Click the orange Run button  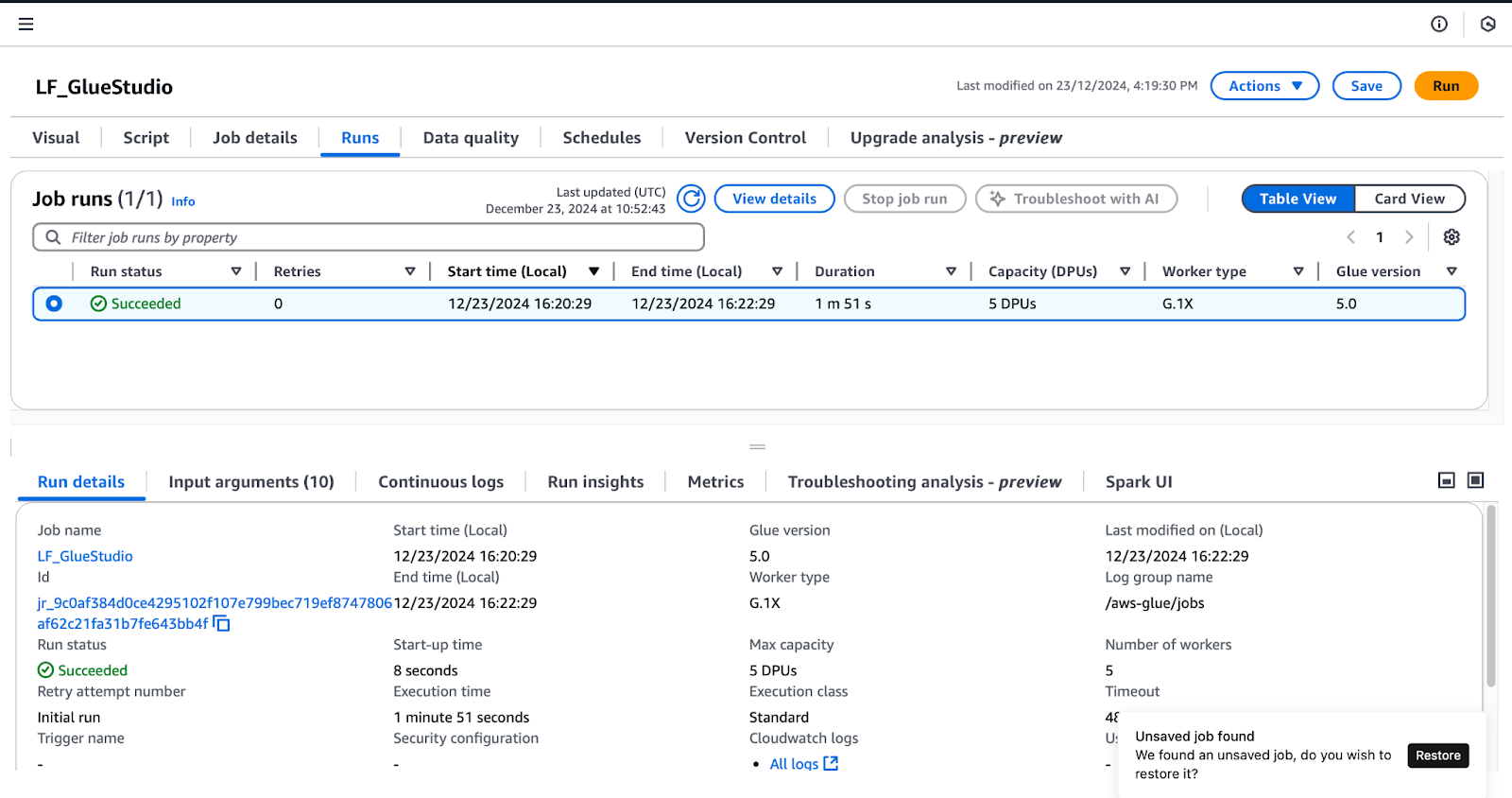coord(1446,86)
